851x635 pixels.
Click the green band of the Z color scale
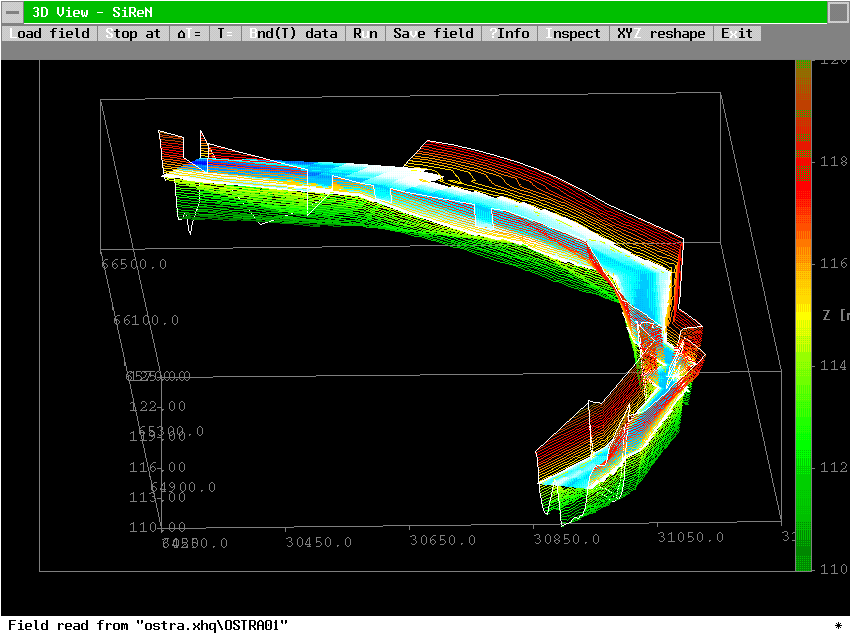click(802, 450)
